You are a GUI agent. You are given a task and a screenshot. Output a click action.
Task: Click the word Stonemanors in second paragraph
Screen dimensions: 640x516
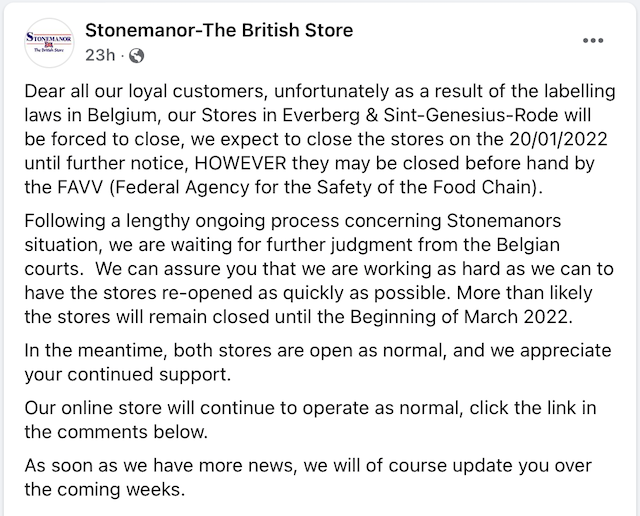(504, 221)
